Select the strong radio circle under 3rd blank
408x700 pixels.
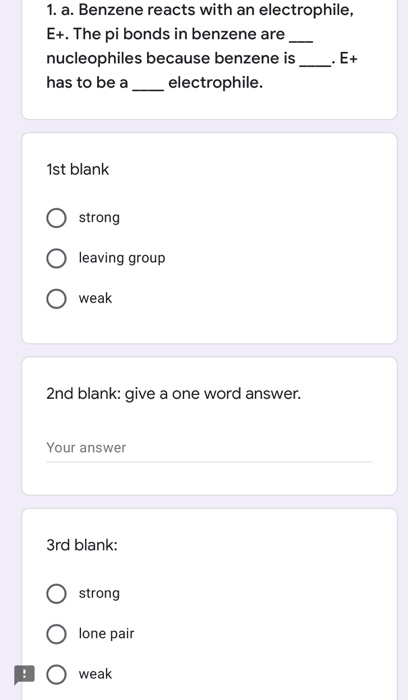tap(56, 594)
